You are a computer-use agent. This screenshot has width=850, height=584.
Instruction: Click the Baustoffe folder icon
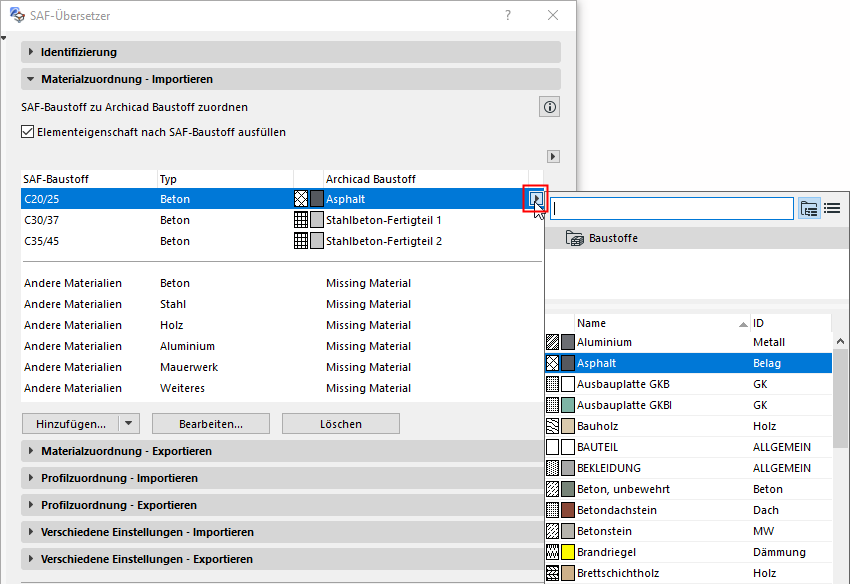(575, 238)
